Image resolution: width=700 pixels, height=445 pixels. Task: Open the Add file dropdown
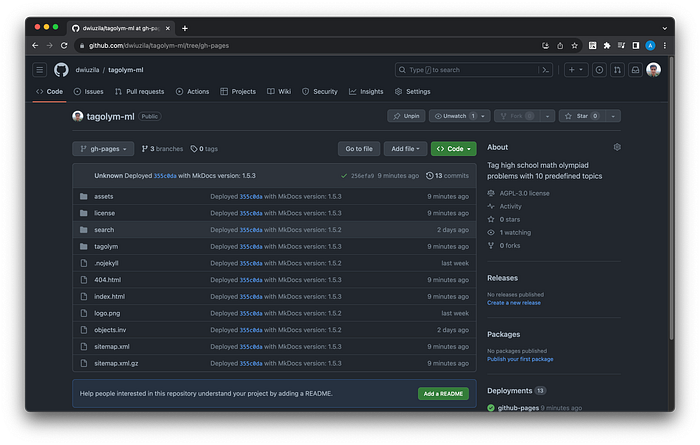(x=405, y=149)
